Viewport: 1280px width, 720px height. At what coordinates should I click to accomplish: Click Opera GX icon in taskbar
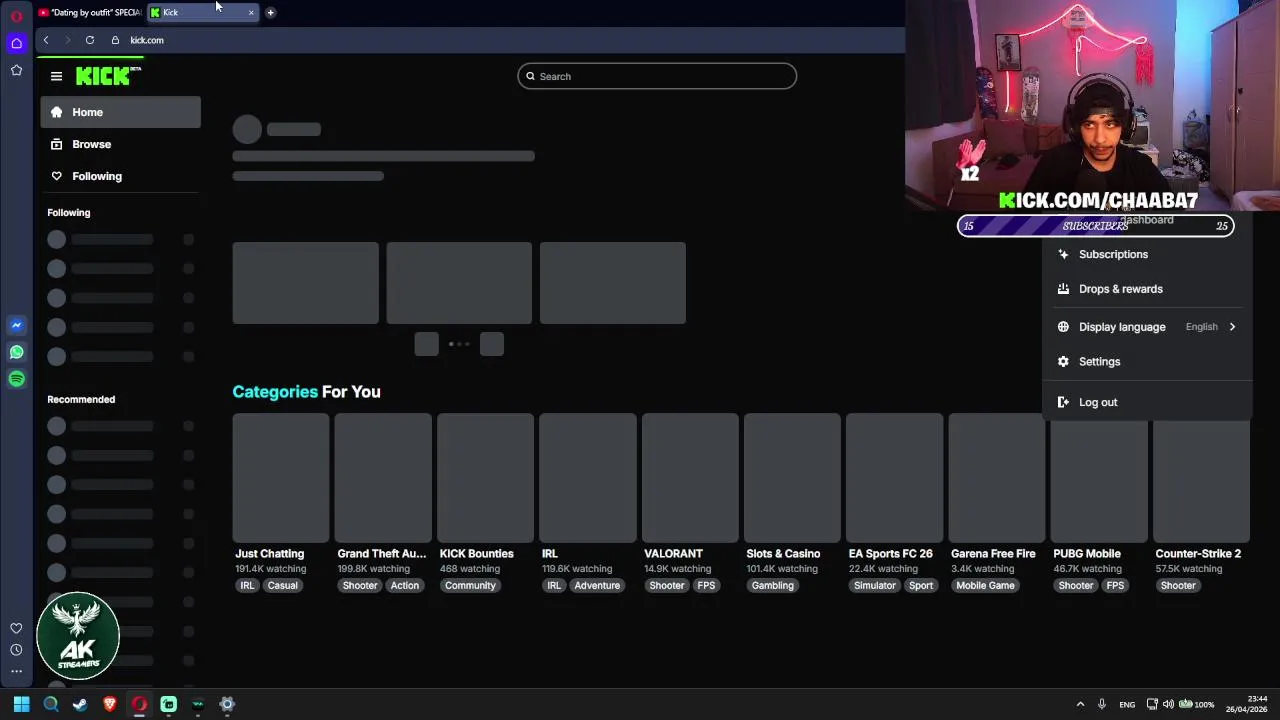coord(139,704)
